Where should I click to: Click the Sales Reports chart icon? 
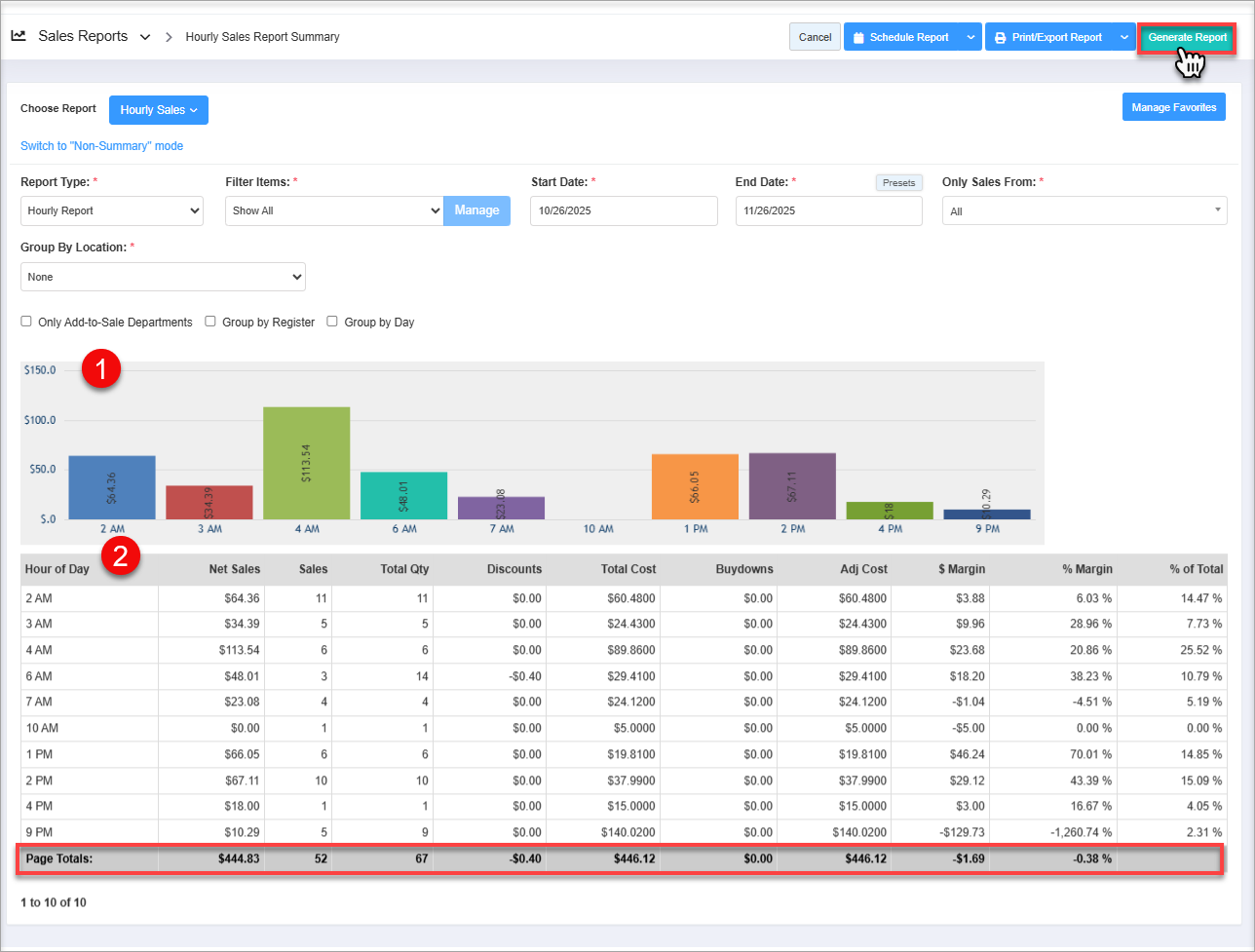click(x=19, y=36)
